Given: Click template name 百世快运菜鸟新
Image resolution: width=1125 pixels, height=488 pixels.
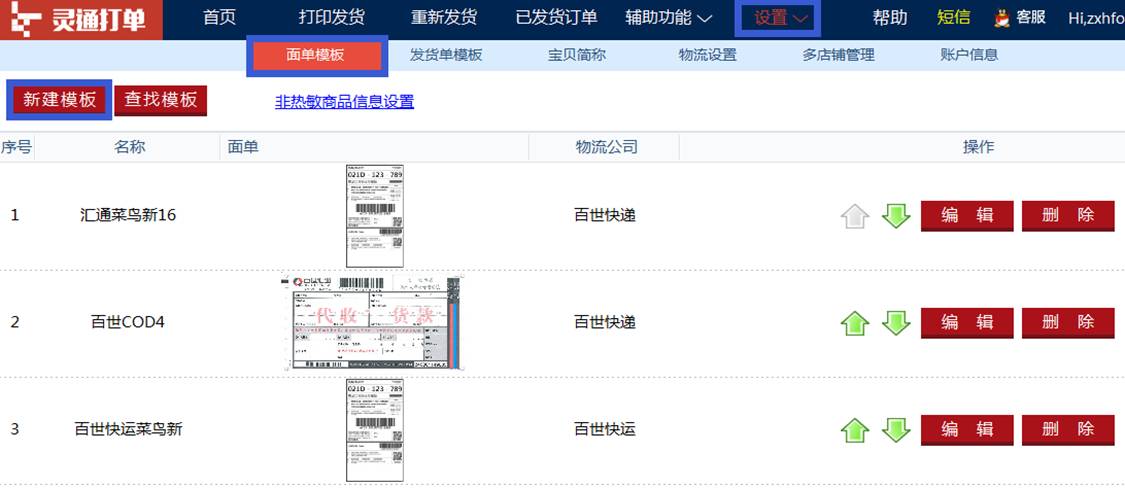Looking at the screenshot, I should pos(128,429).
